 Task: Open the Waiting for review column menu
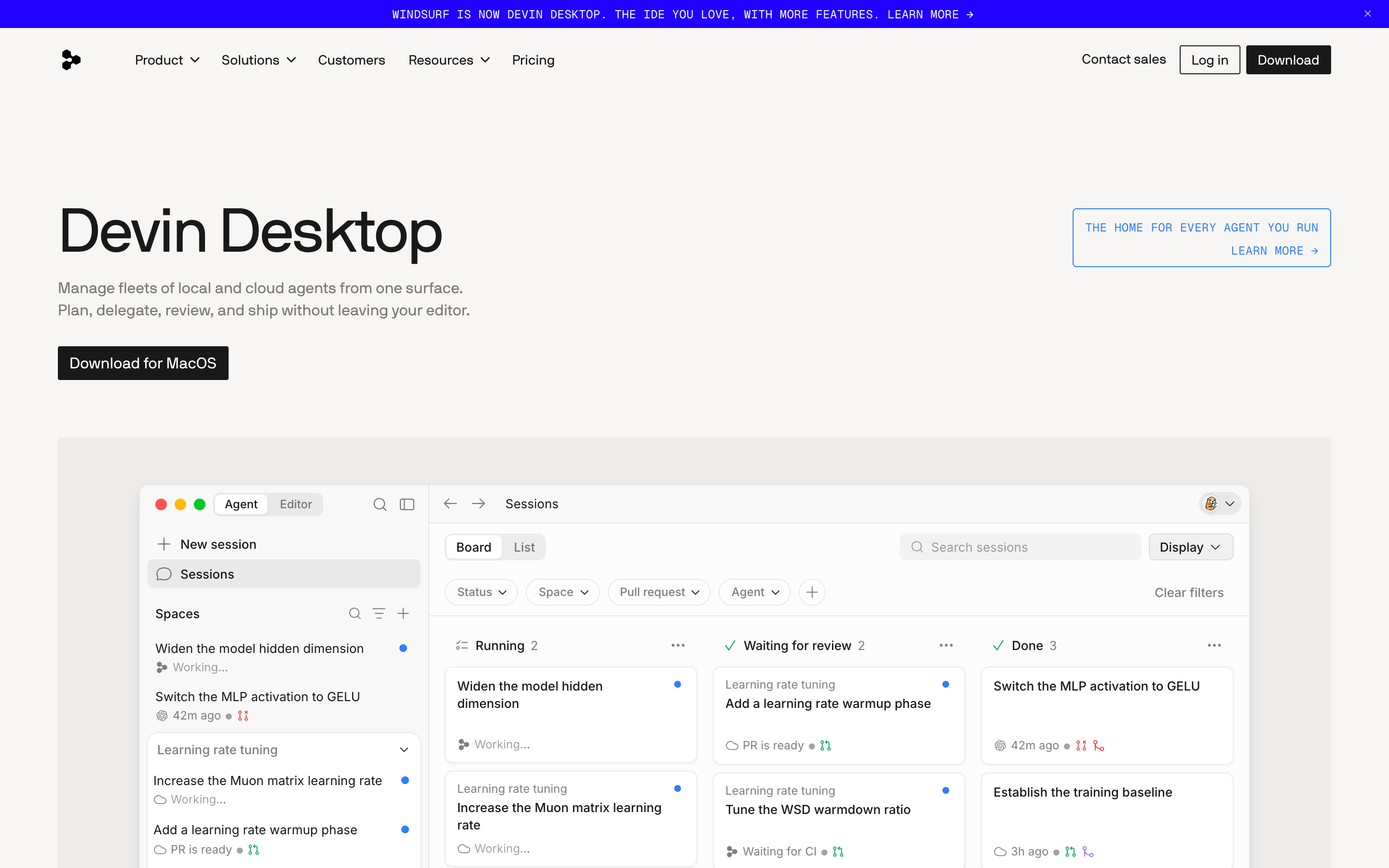tap(946, 645)
